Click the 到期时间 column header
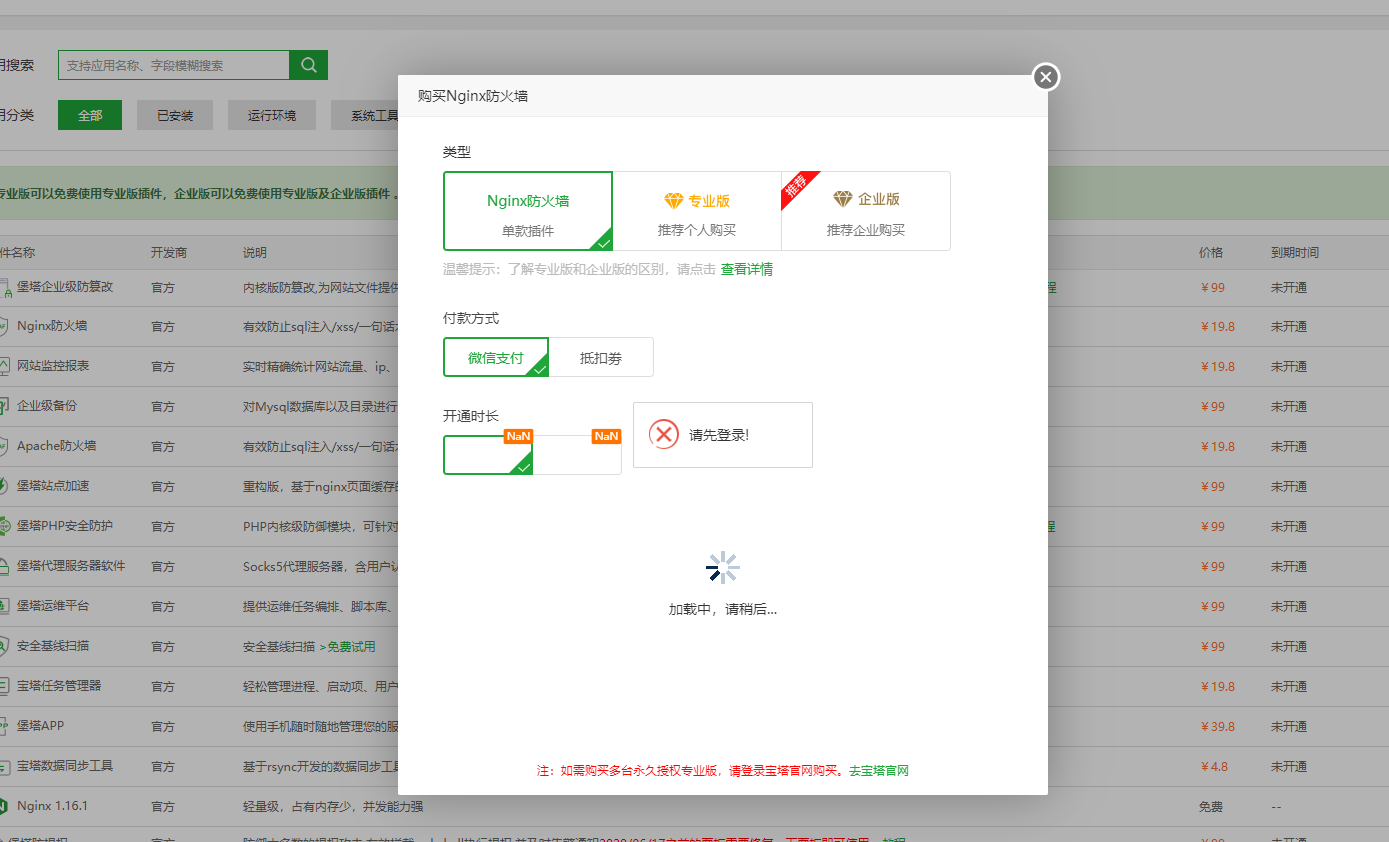 click(x=1295, y=253)
